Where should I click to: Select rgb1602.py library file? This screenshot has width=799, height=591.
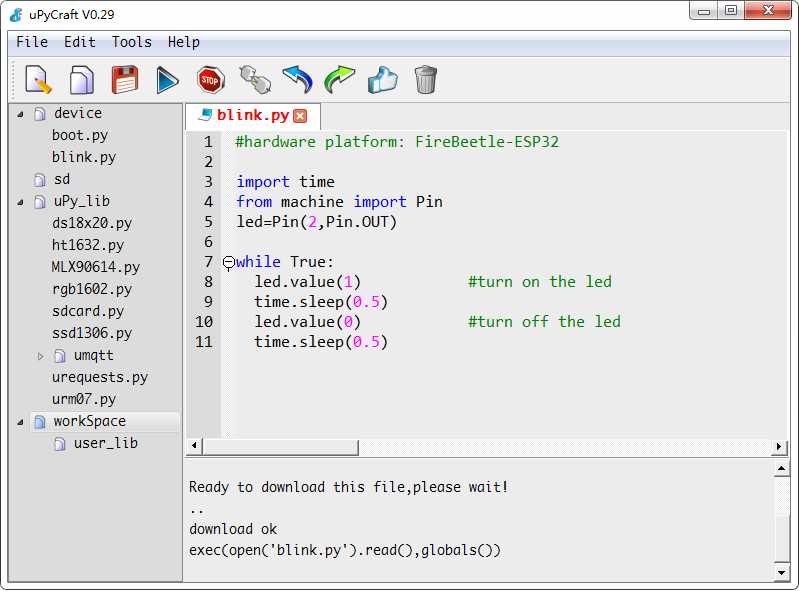pyautogui.click(x=92, y=289)
